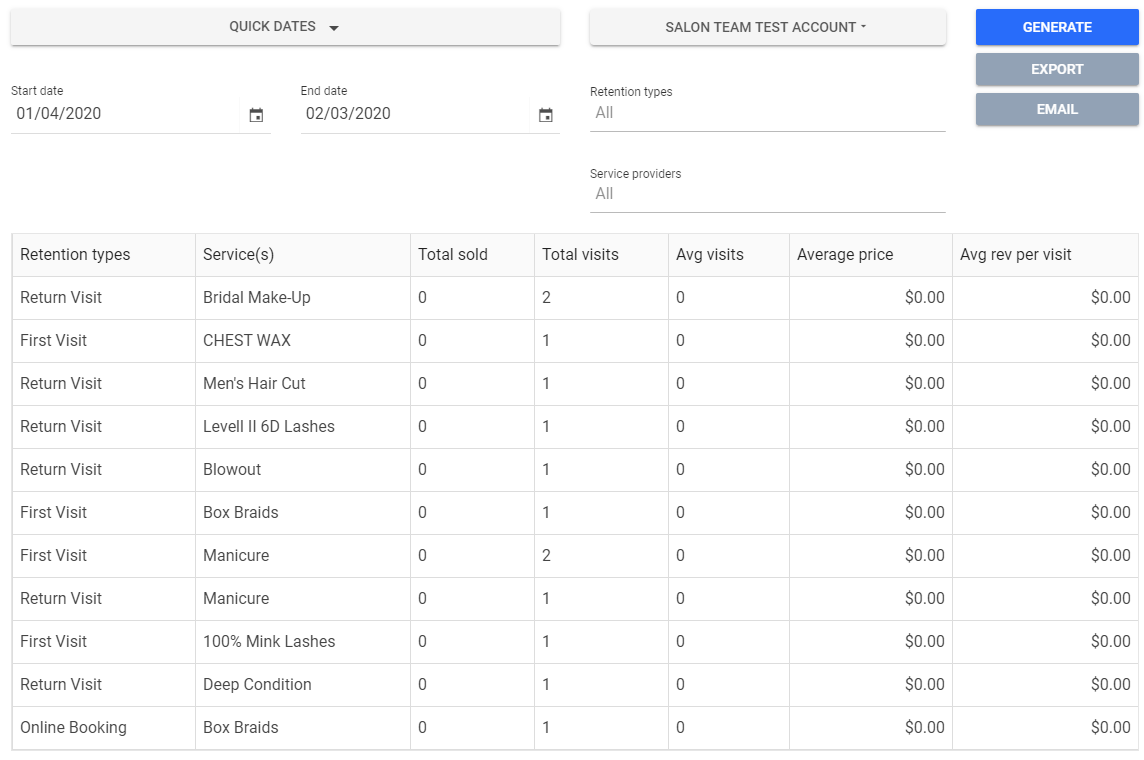The height and width of the screenshot is (760, 1144).
Task: Select the Average price column header
Action: pos(845,255)
